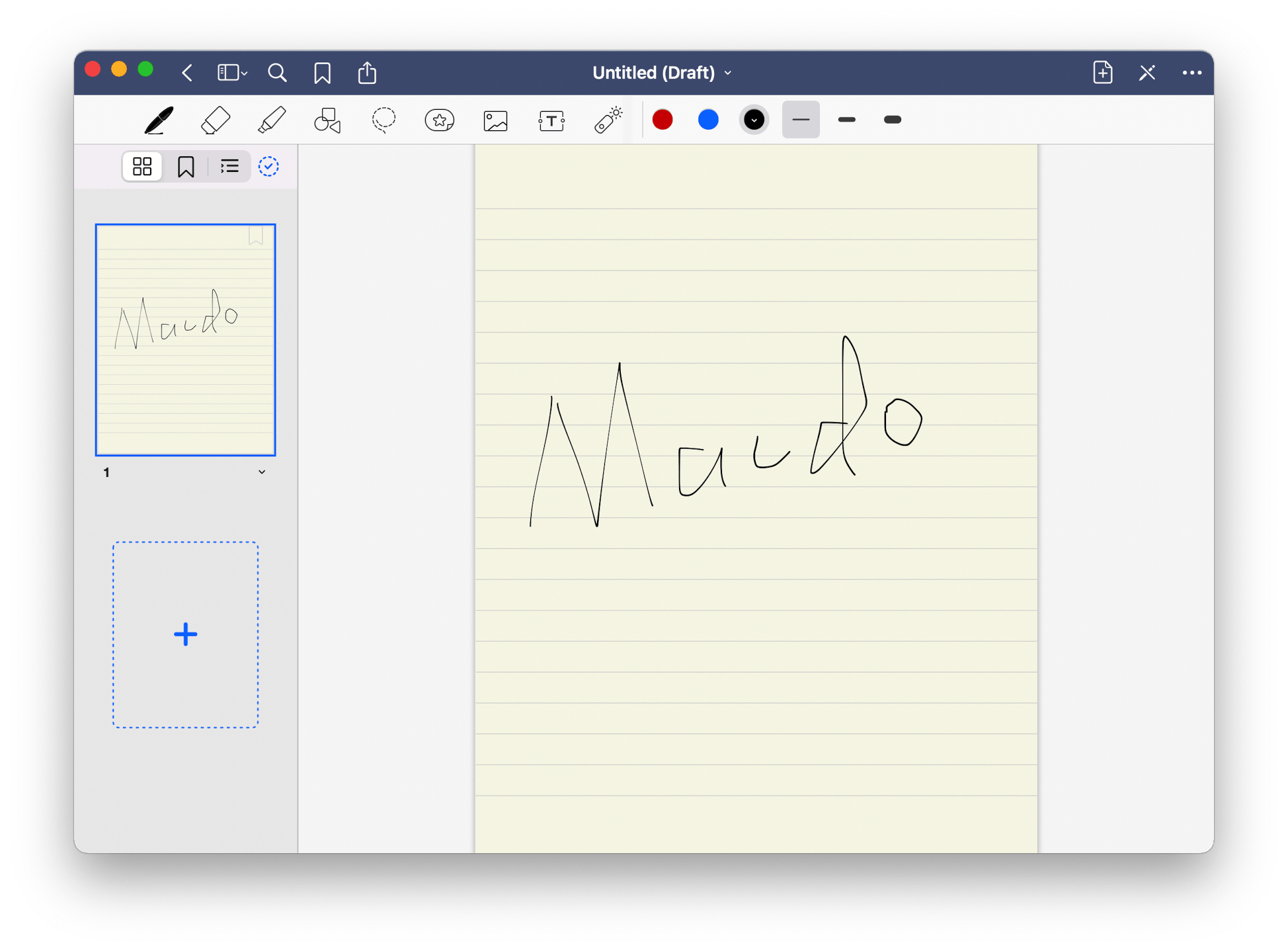
Task: Go back to the documents library
Action: (x=187, y=73)
